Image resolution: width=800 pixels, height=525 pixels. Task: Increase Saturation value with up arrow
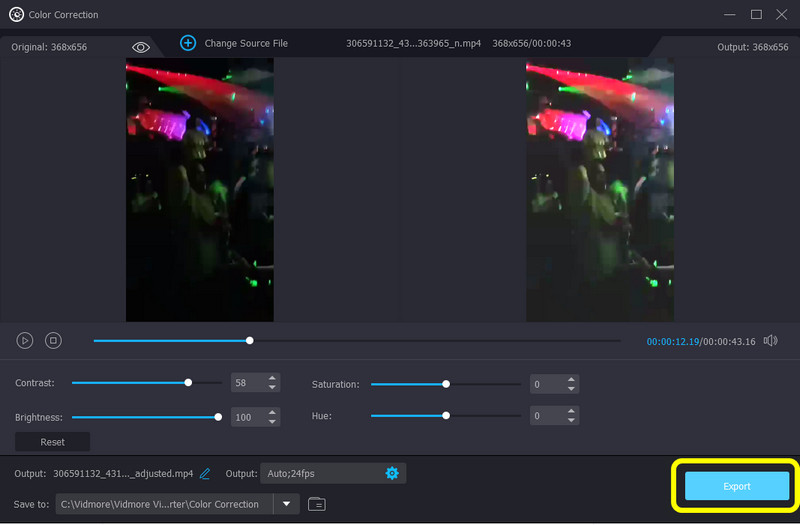[x=571, y=380]
